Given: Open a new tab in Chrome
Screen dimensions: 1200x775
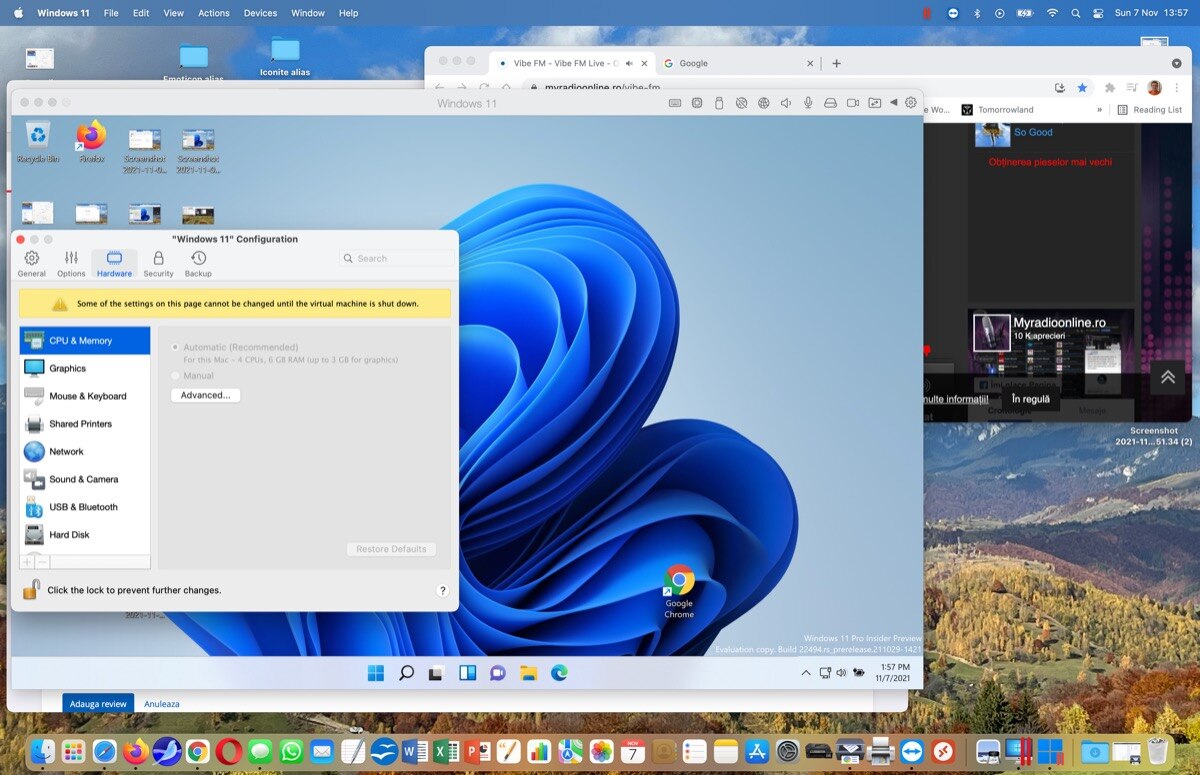Looking at the screenshot, I should tap(837, 63).
